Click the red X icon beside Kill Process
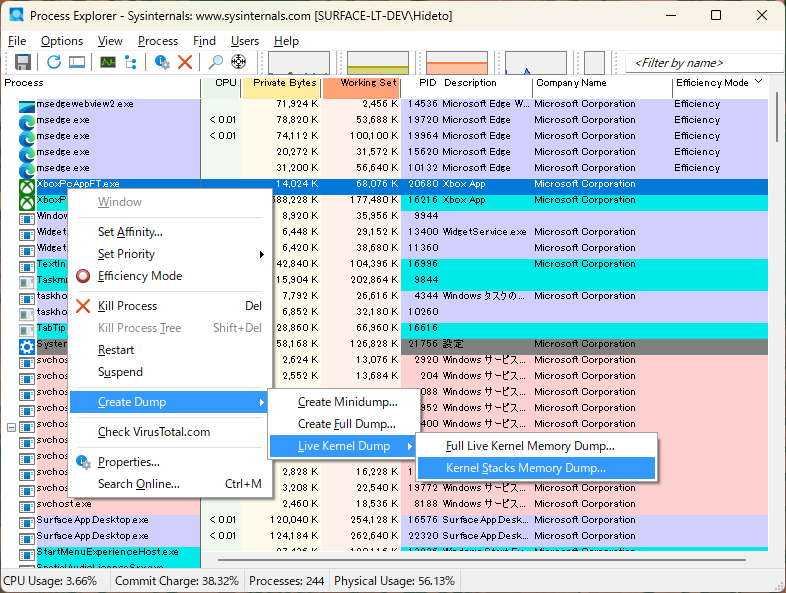The height and width of the screenshot is (593, 786). coord(83,306)
